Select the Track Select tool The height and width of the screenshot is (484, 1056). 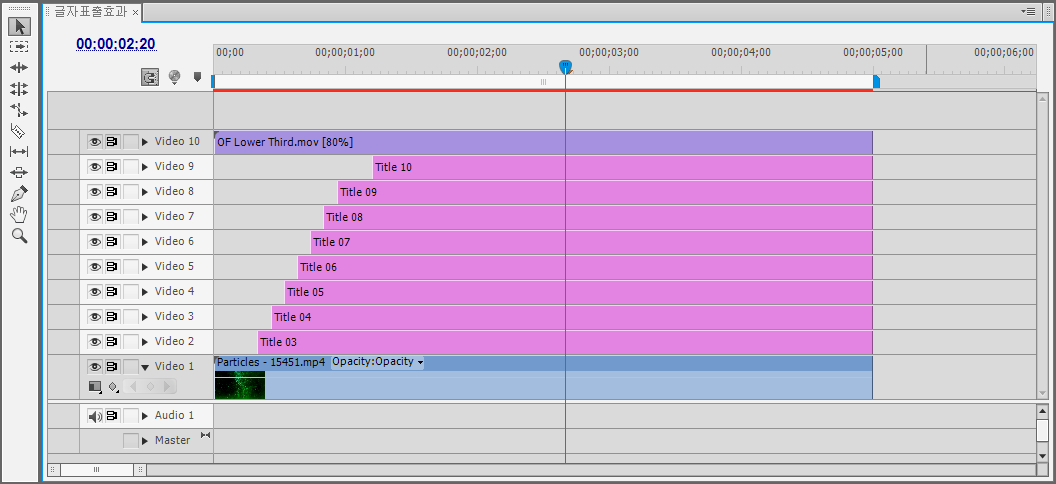coord(20,46)
